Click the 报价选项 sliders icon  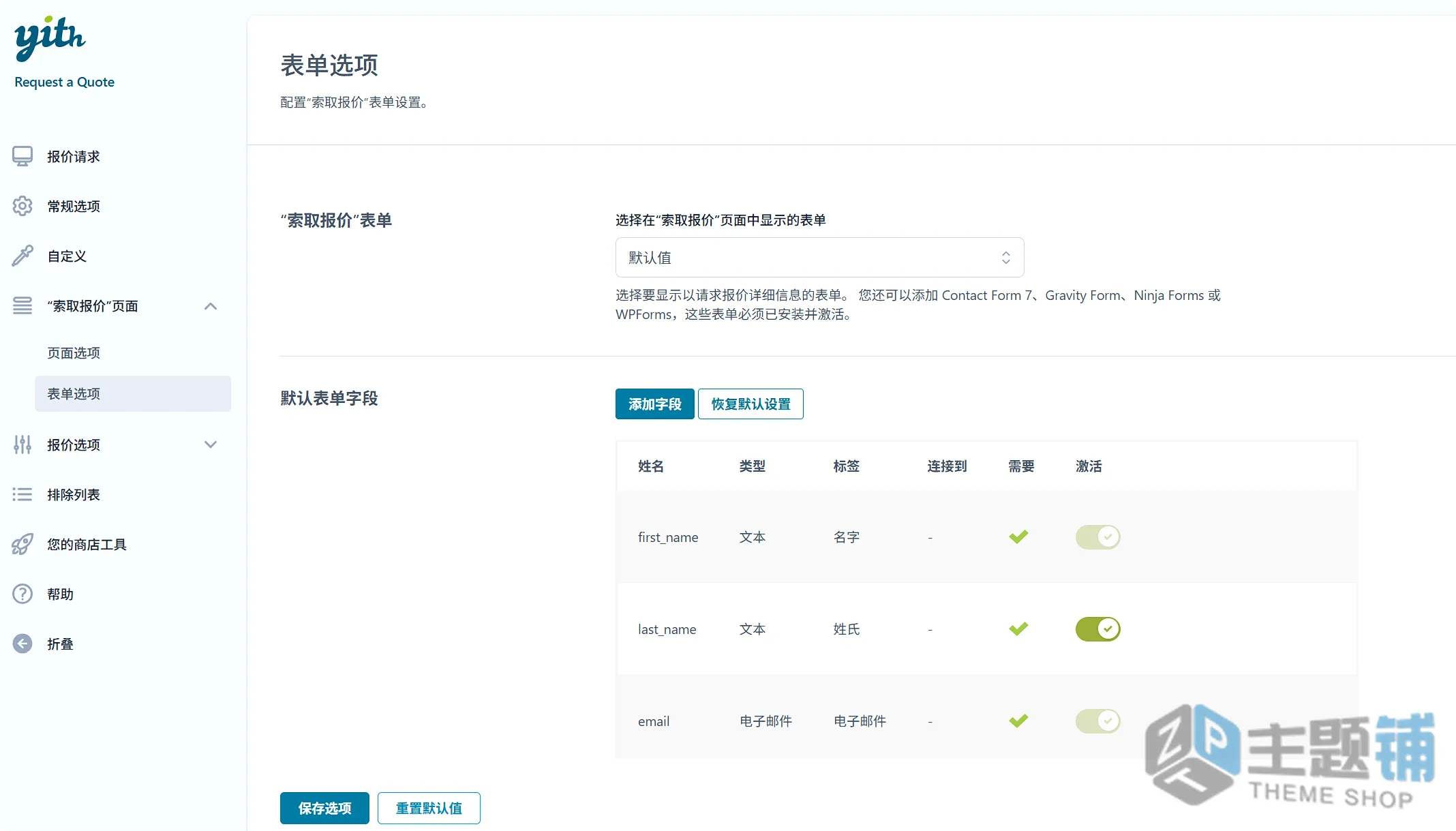tap(22, 444)
